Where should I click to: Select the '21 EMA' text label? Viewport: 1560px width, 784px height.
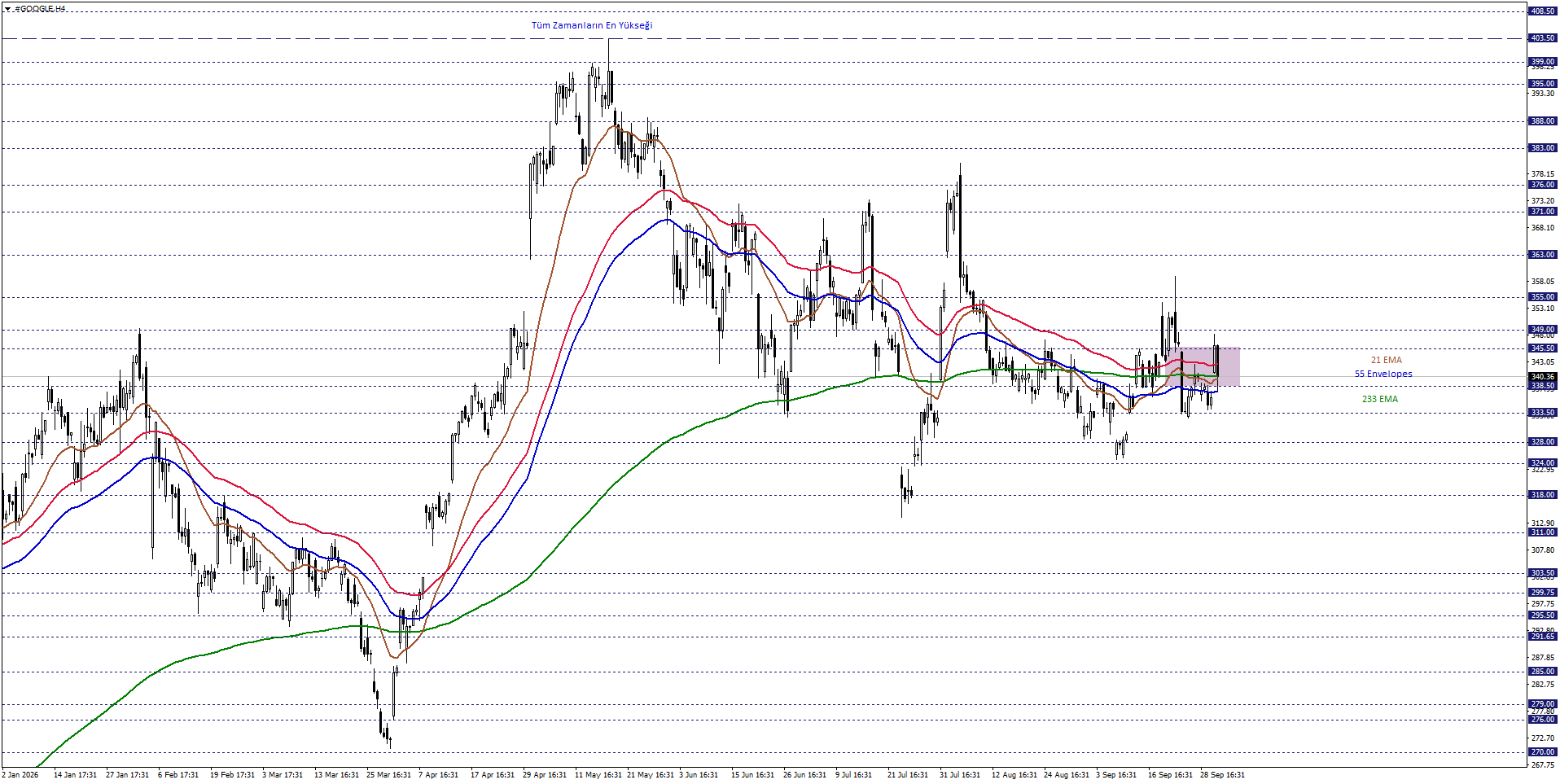1386,360
